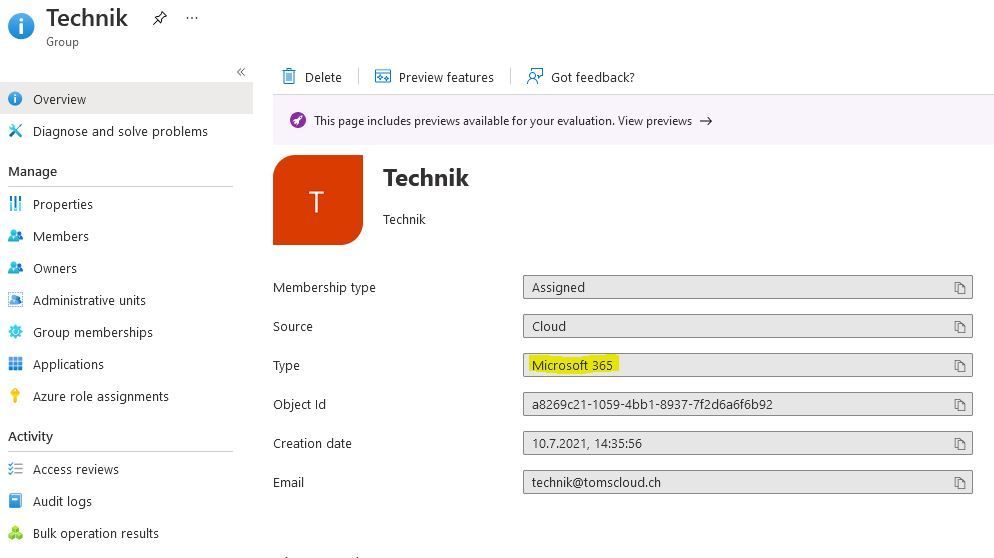Click the Type field showing Microsoft 365
994x558 pixels.
747,365
